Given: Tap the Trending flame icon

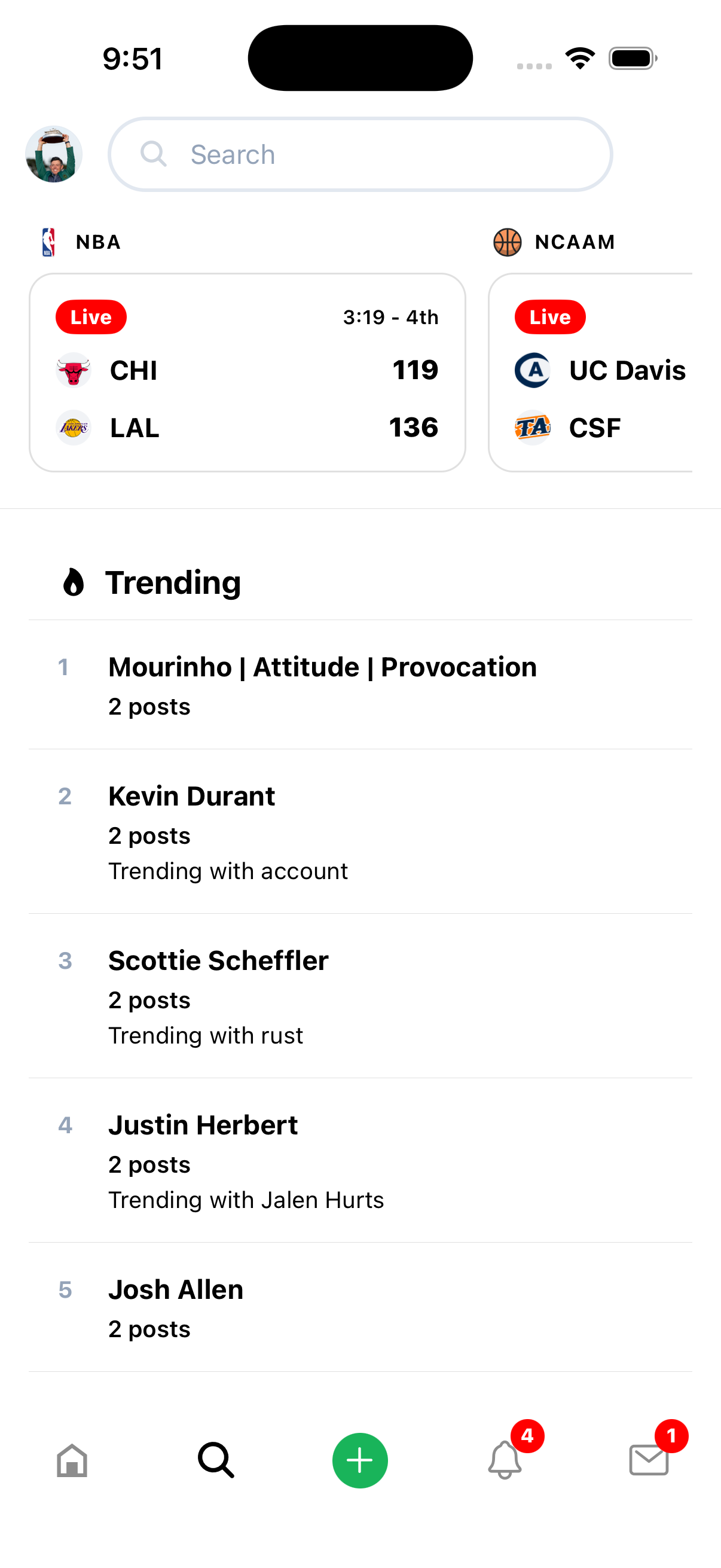Looking at the screenshot, I should point(74,582).
